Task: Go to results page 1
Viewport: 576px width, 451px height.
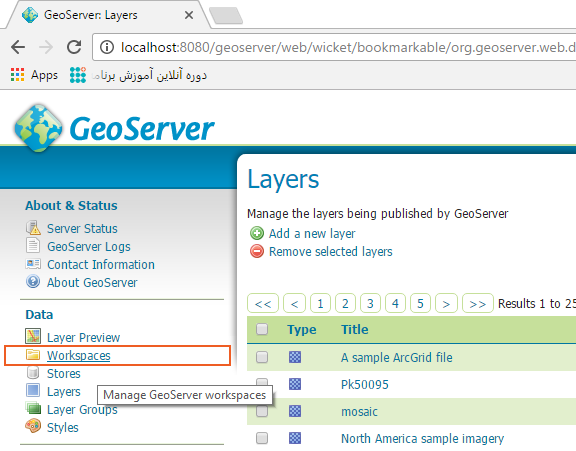Action: 320,303
